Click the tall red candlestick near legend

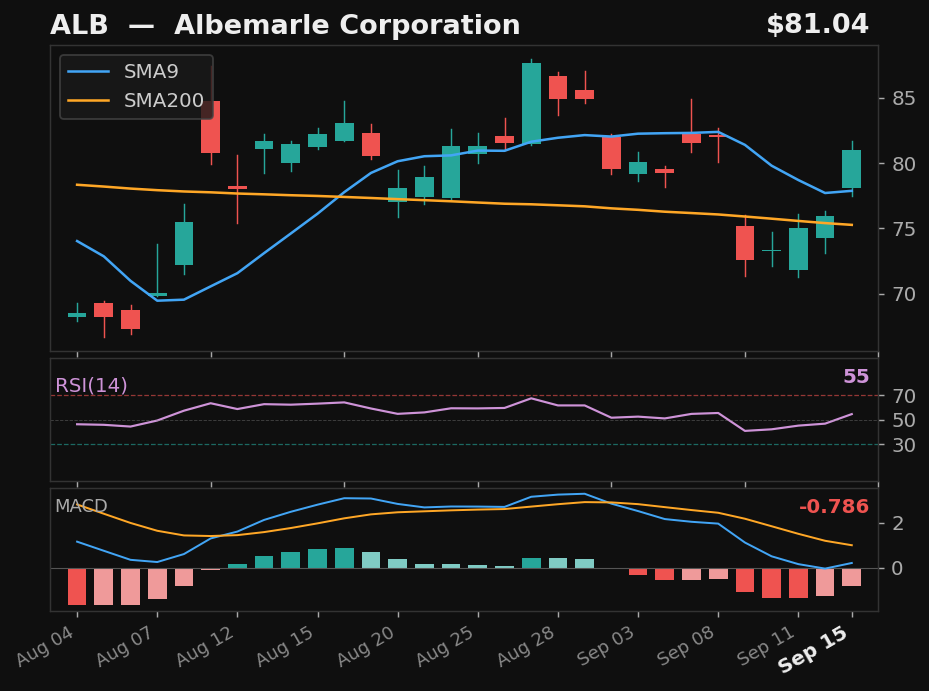[210, 127]
